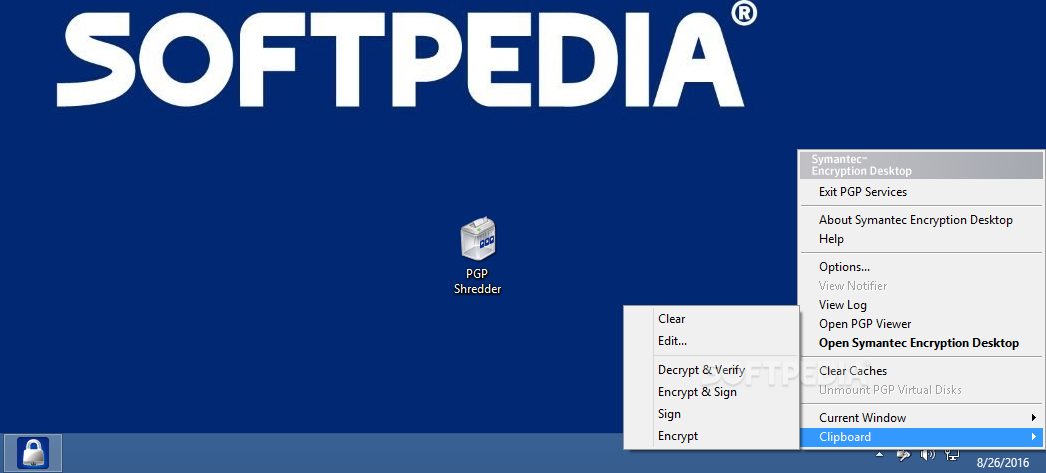Click the network tray icon
The height and width of the screenshot is (473, 1046).
(953, 456)
